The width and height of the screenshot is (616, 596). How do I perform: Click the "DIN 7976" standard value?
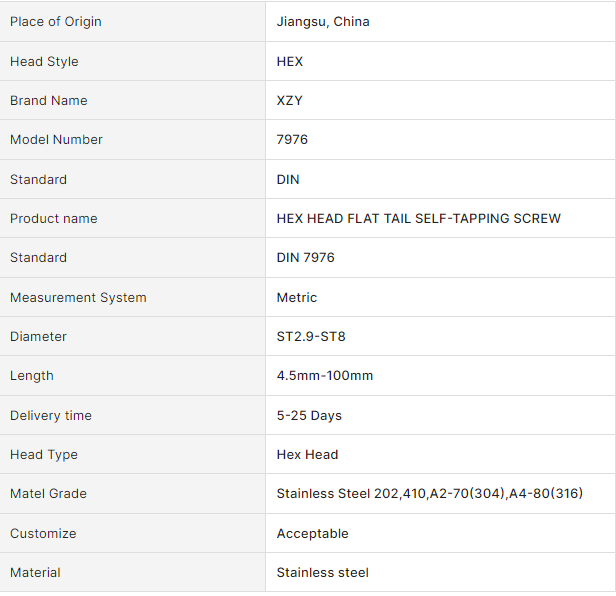coord(305,258)
